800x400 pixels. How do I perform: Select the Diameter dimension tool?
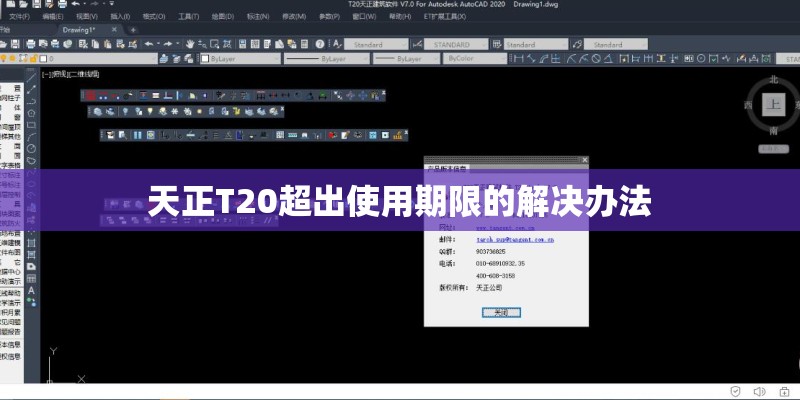pos(596,59)
